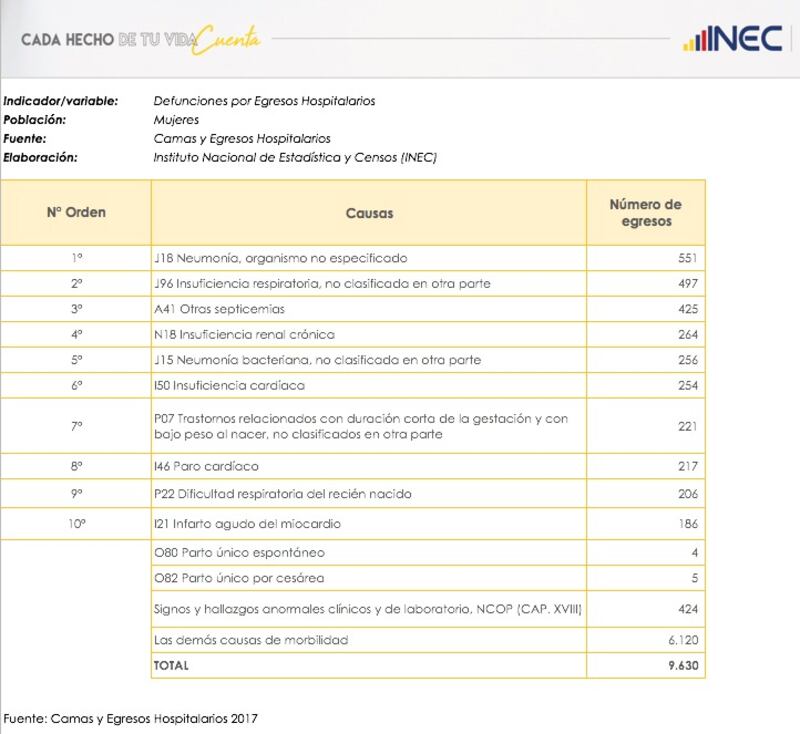Click the value 217 for I46
The width and height of the screenshot is (800, 734).
pos(687,466)
